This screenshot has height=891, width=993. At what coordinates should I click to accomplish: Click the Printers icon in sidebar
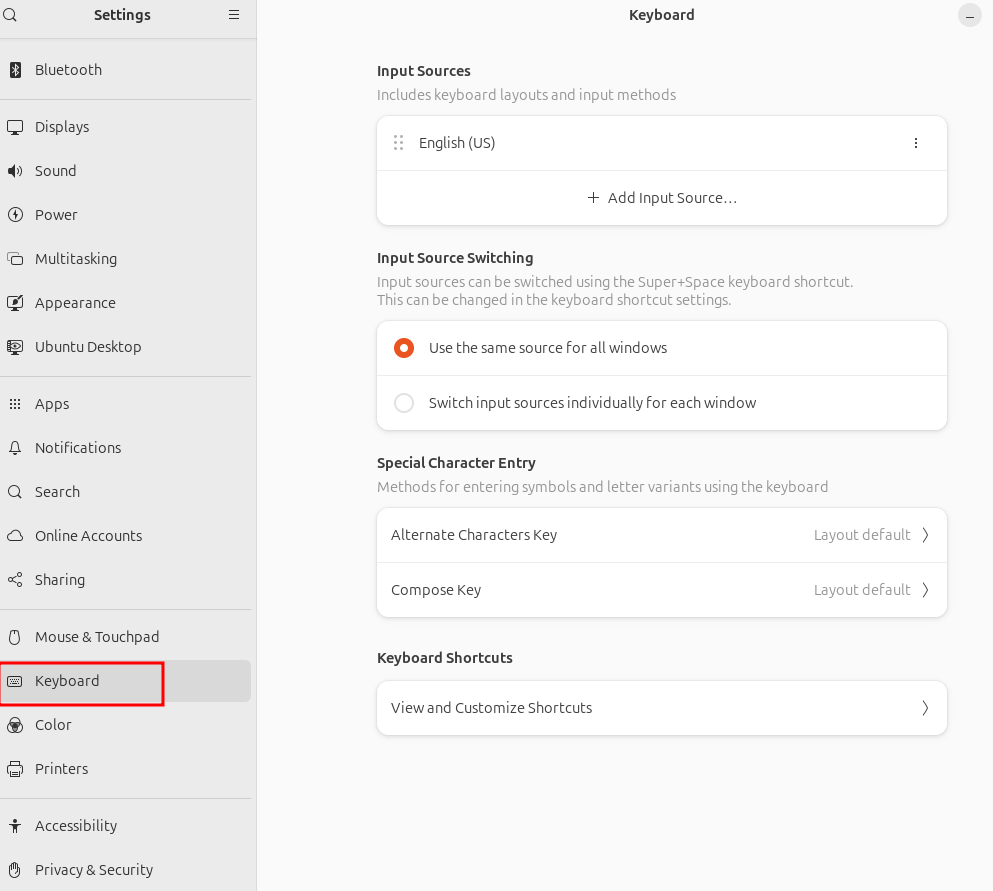(15, 769)
